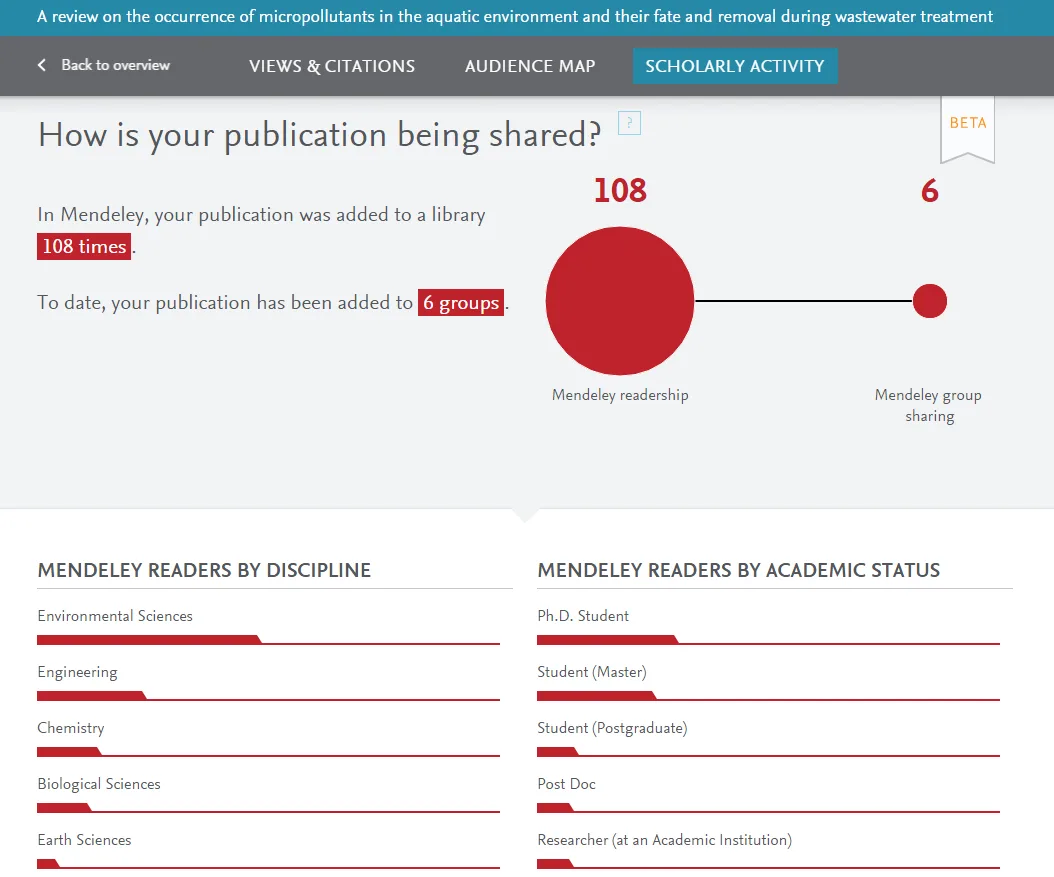Open the AUDIENCE MAP tab
Image resolution: width=1054 pixels, height=877 pixels.
(530, 66)
